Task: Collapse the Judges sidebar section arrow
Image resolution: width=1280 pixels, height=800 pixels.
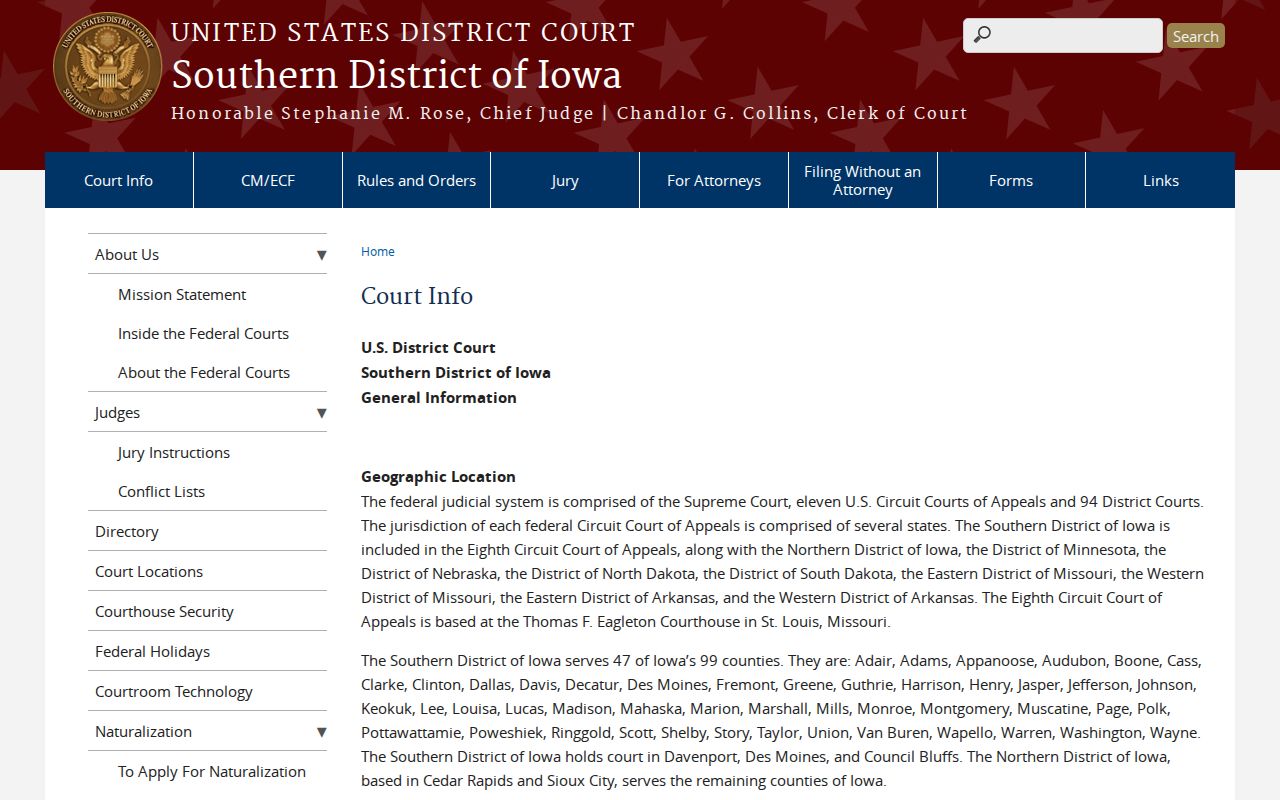Action: 321,413
